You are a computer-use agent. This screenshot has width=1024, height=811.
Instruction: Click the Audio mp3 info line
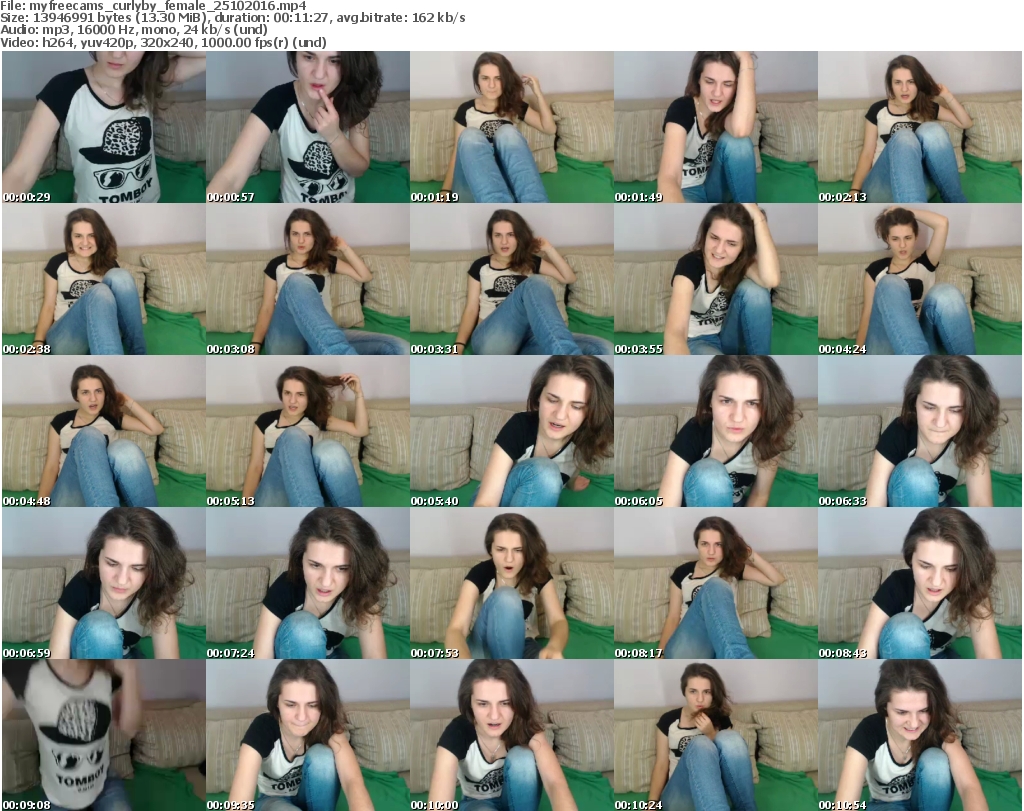click(134, 30)
